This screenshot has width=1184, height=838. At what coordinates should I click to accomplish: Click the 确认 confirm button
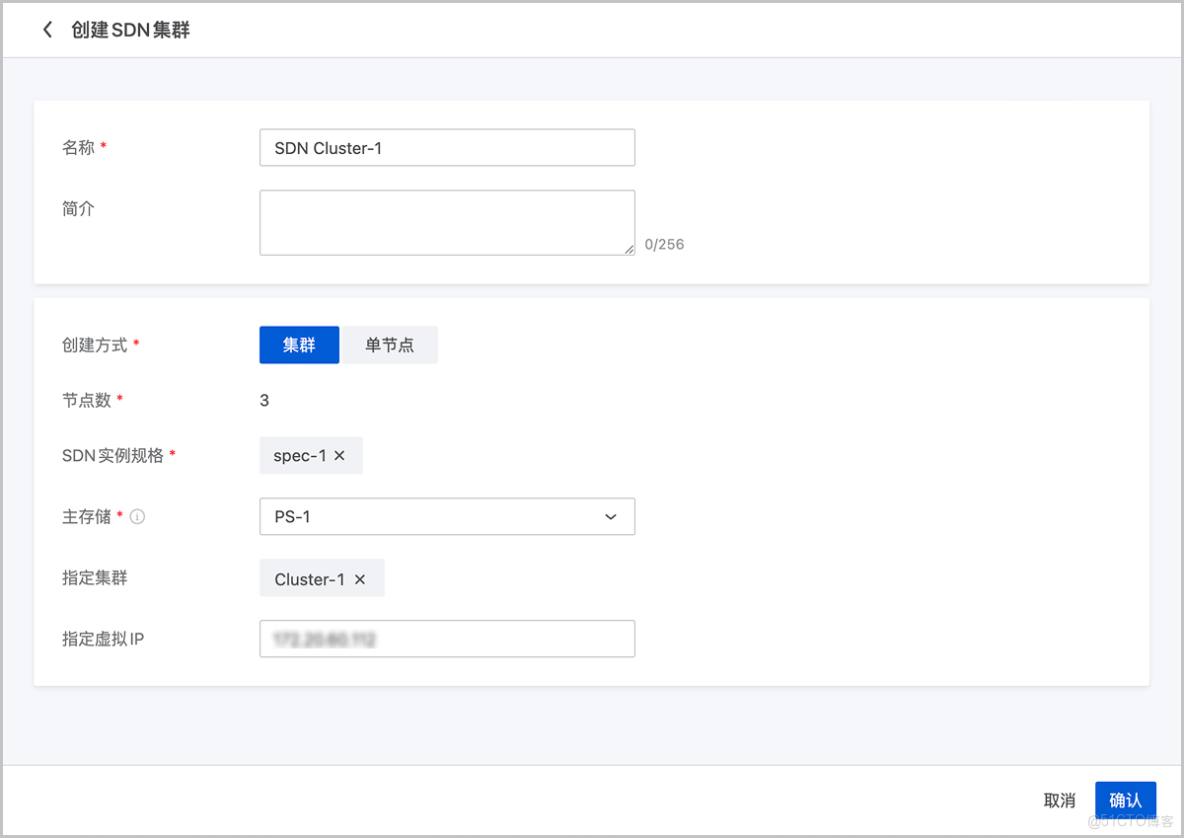(1125, 800)
